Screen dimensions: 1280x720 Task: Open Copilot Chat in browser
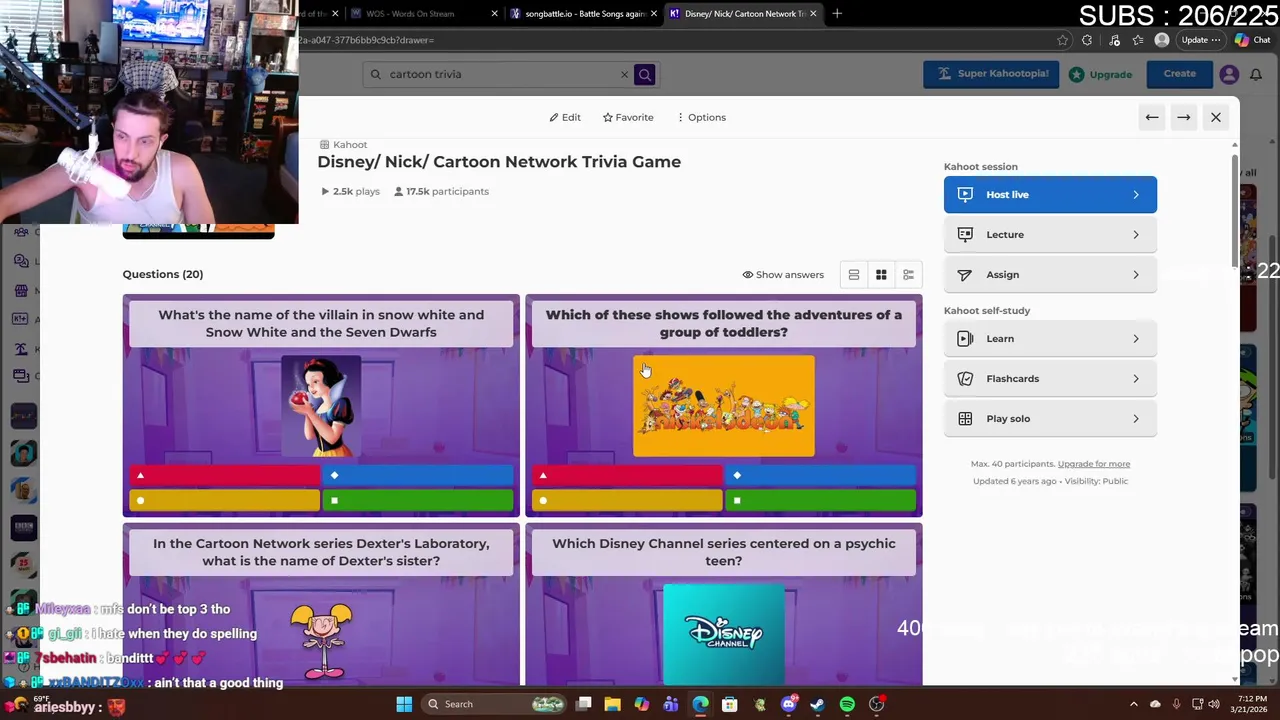tap(1255, 40)
